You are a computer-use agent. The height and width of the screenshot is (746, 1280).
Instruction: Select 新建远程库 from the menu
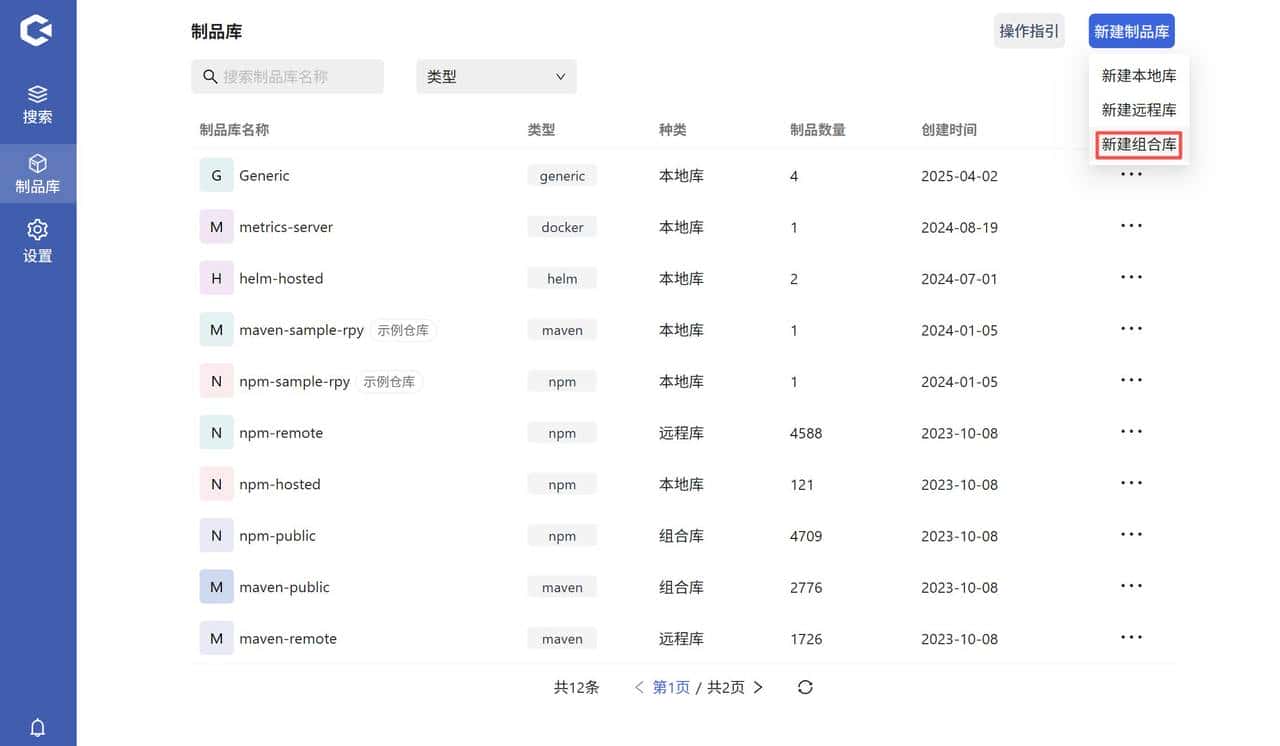pyautogui.click(x=1138, y=110)
